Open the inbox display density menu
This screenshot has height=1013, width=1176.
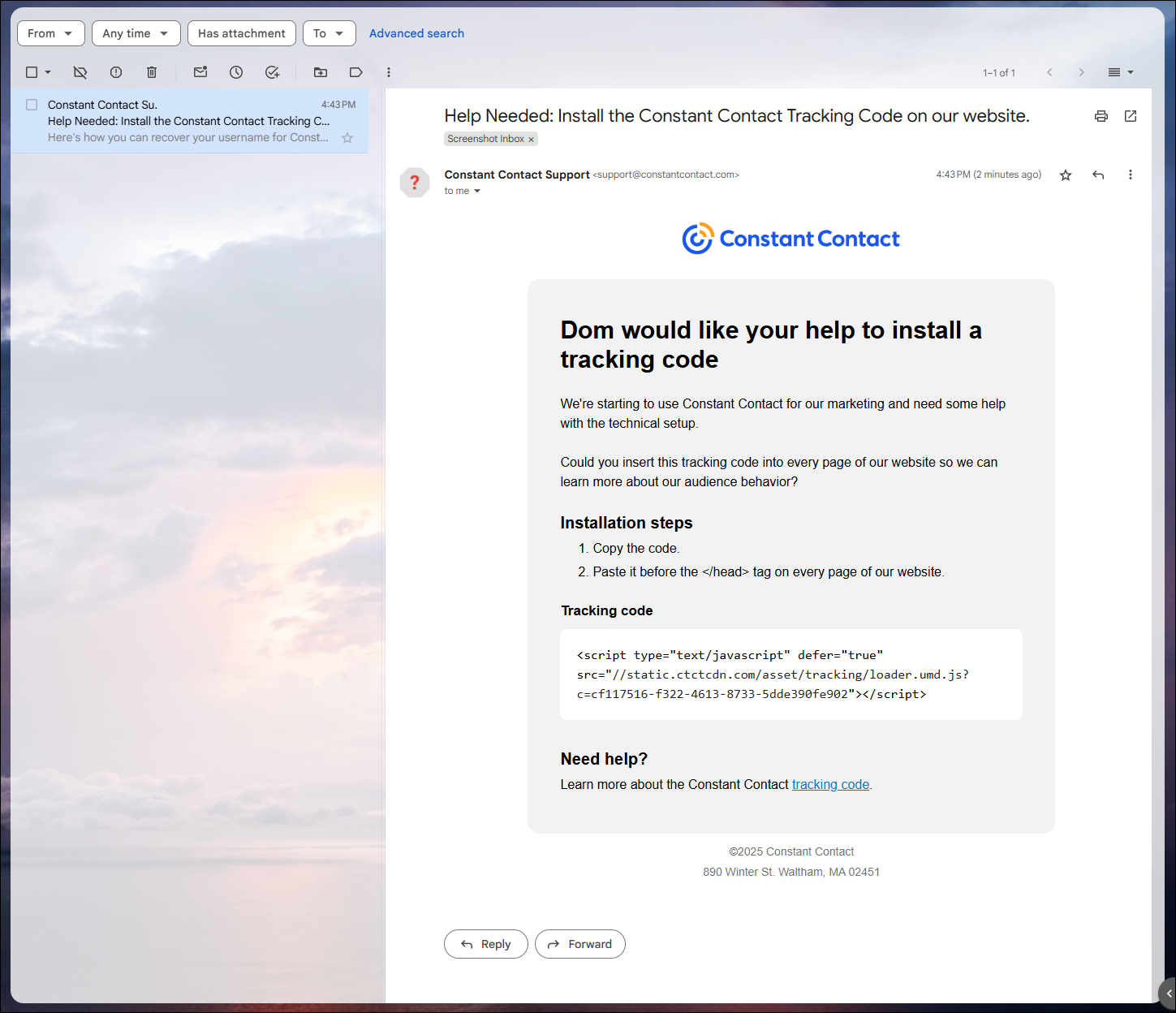[1120, 72]
